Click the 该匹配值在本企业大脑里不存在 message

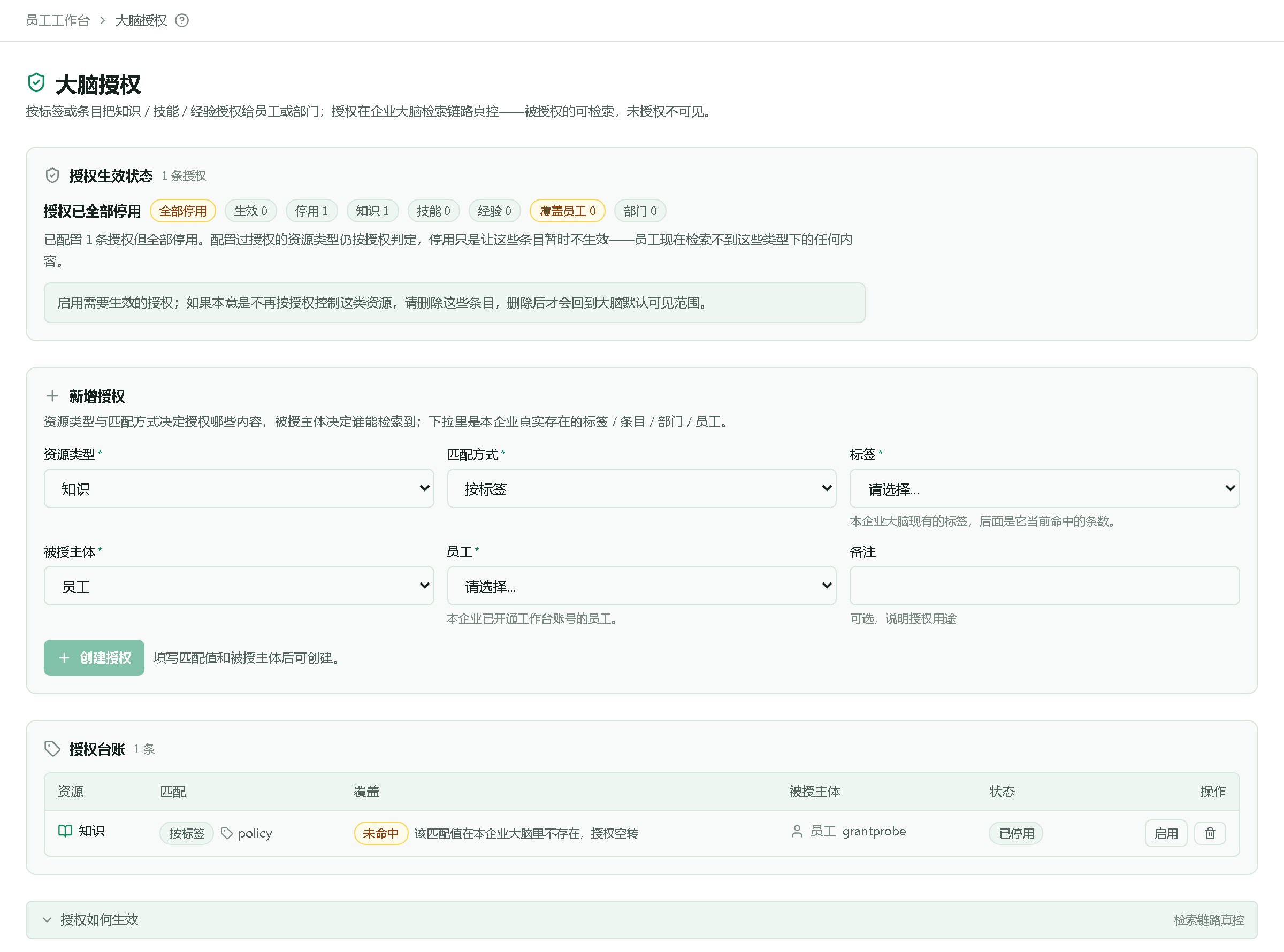526,833
